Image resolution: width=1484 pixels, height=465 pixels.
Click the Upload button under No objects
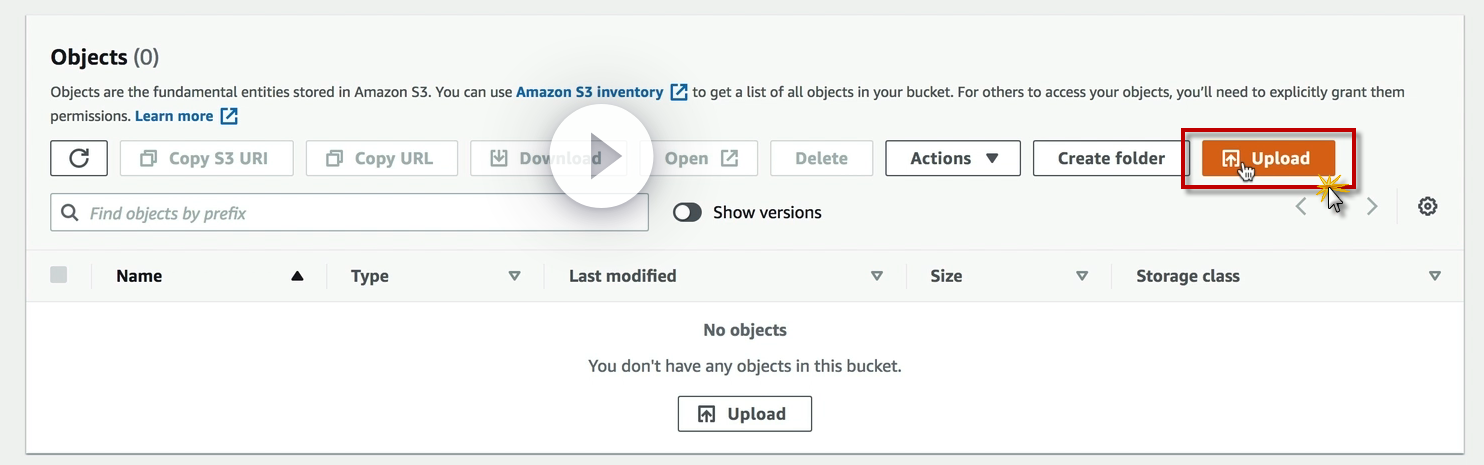coord(744,414)
